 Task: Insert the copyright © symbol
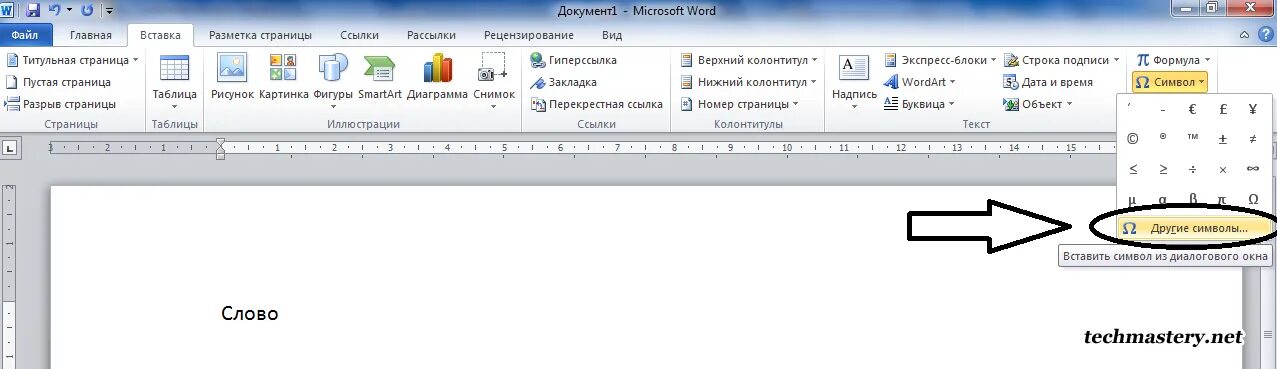[x=1132, y=139]
